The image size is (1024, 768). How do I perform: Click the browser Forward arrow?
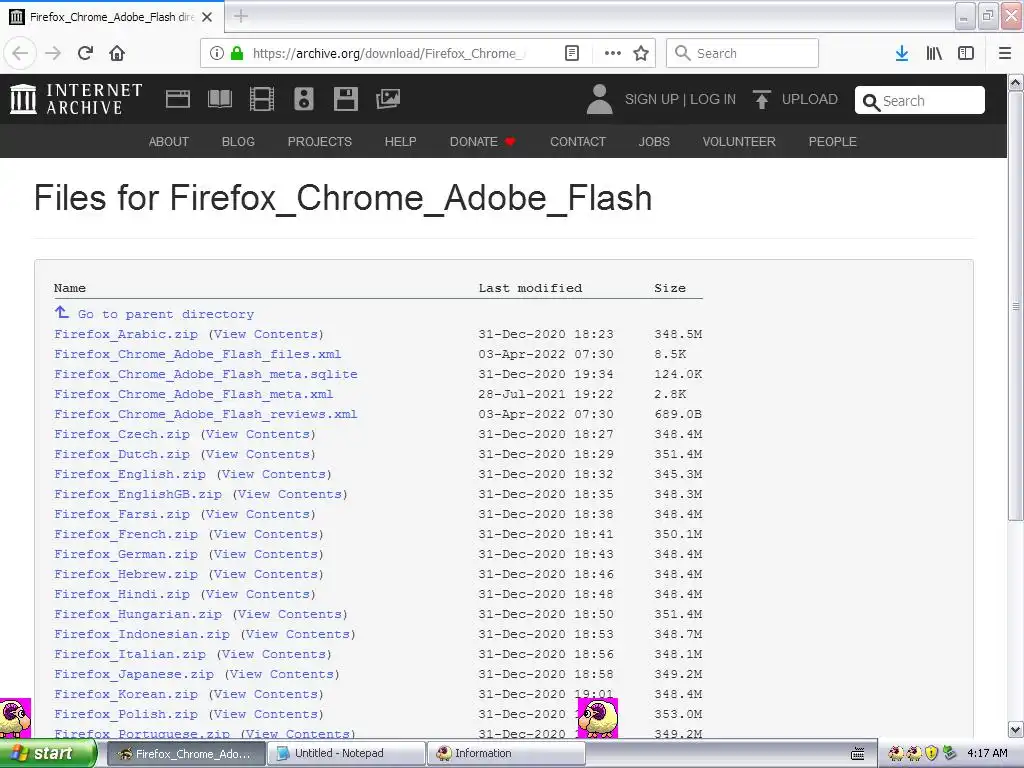53,53
